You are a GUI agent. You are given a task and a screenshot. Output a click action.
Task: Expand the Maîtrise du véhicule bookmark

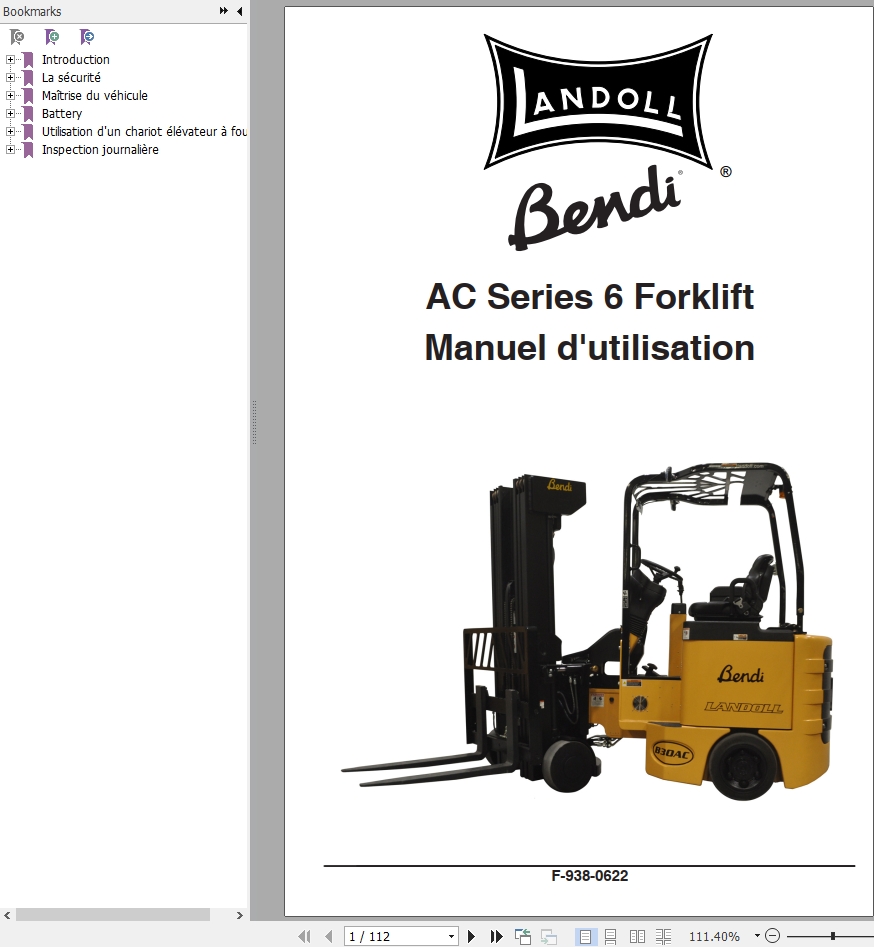pos(10,95)
